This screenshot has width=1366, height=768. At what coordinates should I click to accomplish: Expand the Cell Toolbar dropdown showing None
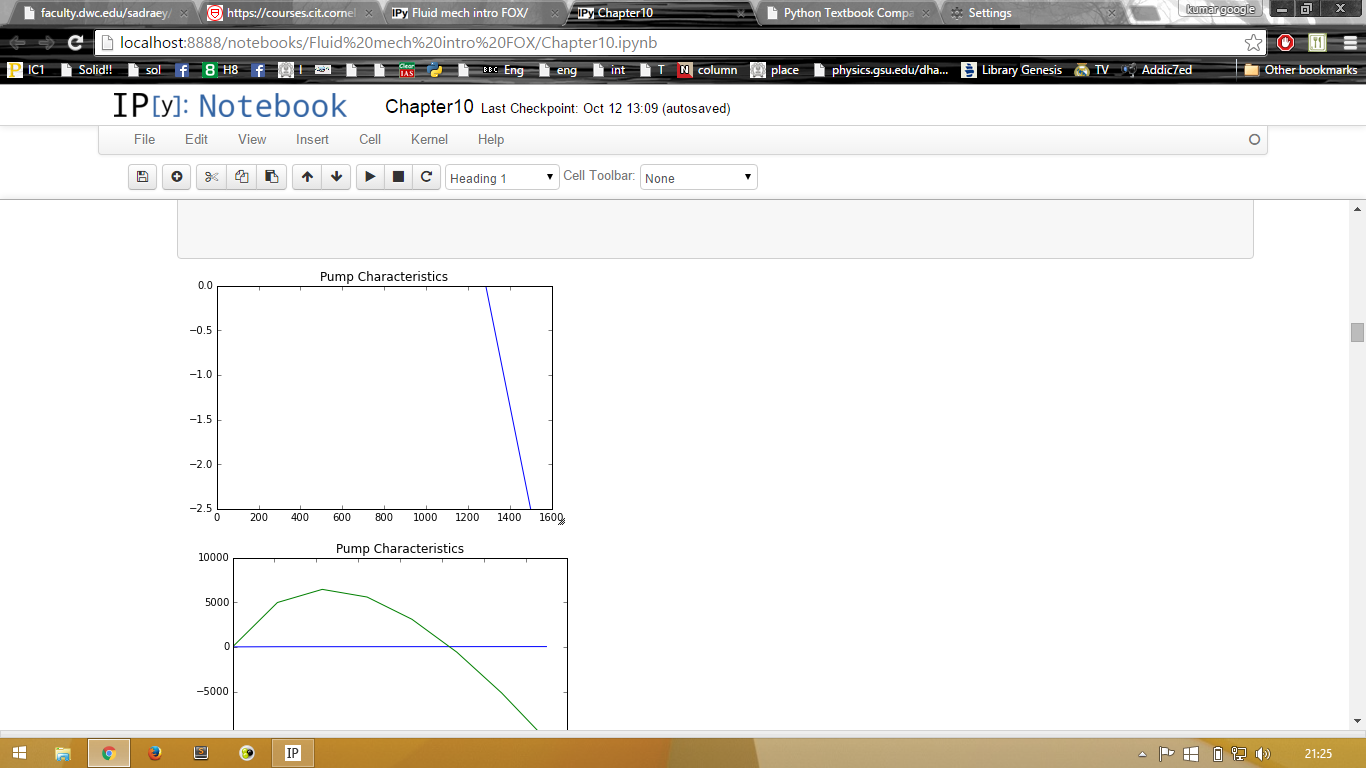pyautogui.click(x=698, y=178)
